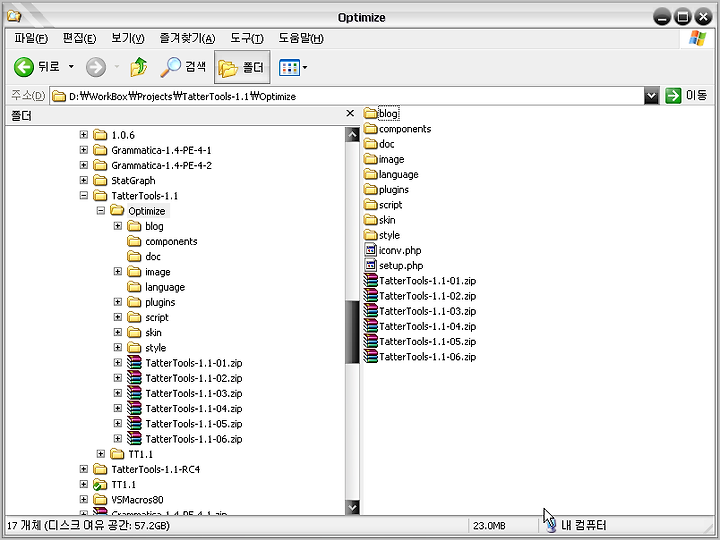Viewport: 720px width, 540px height.
Task: Open the 파일(F) menu
Action: 31,38
